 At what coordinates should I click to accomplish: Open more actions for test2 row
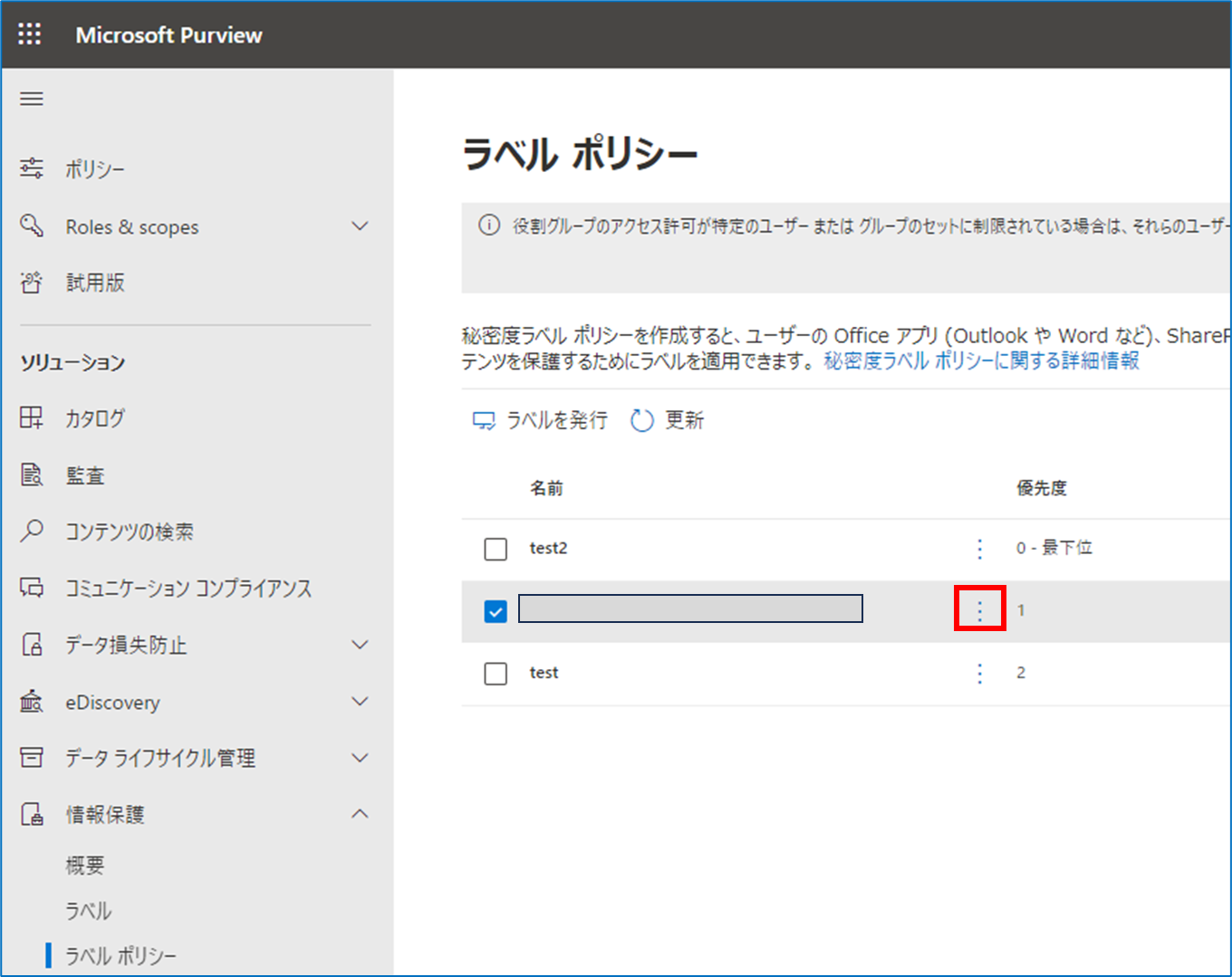coord(979,549)
